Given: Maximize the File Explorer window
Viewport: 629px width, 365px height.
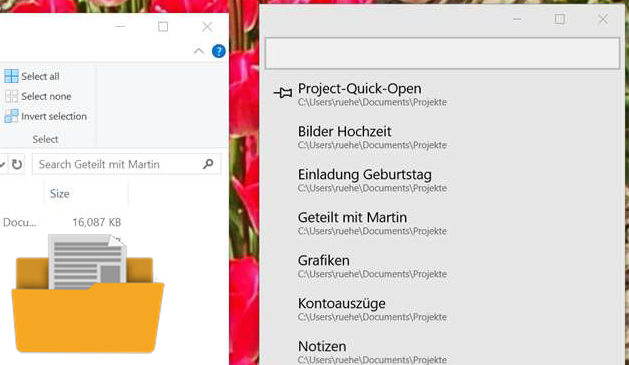Looking at the screenshot, I should click(x=163, y=27).
